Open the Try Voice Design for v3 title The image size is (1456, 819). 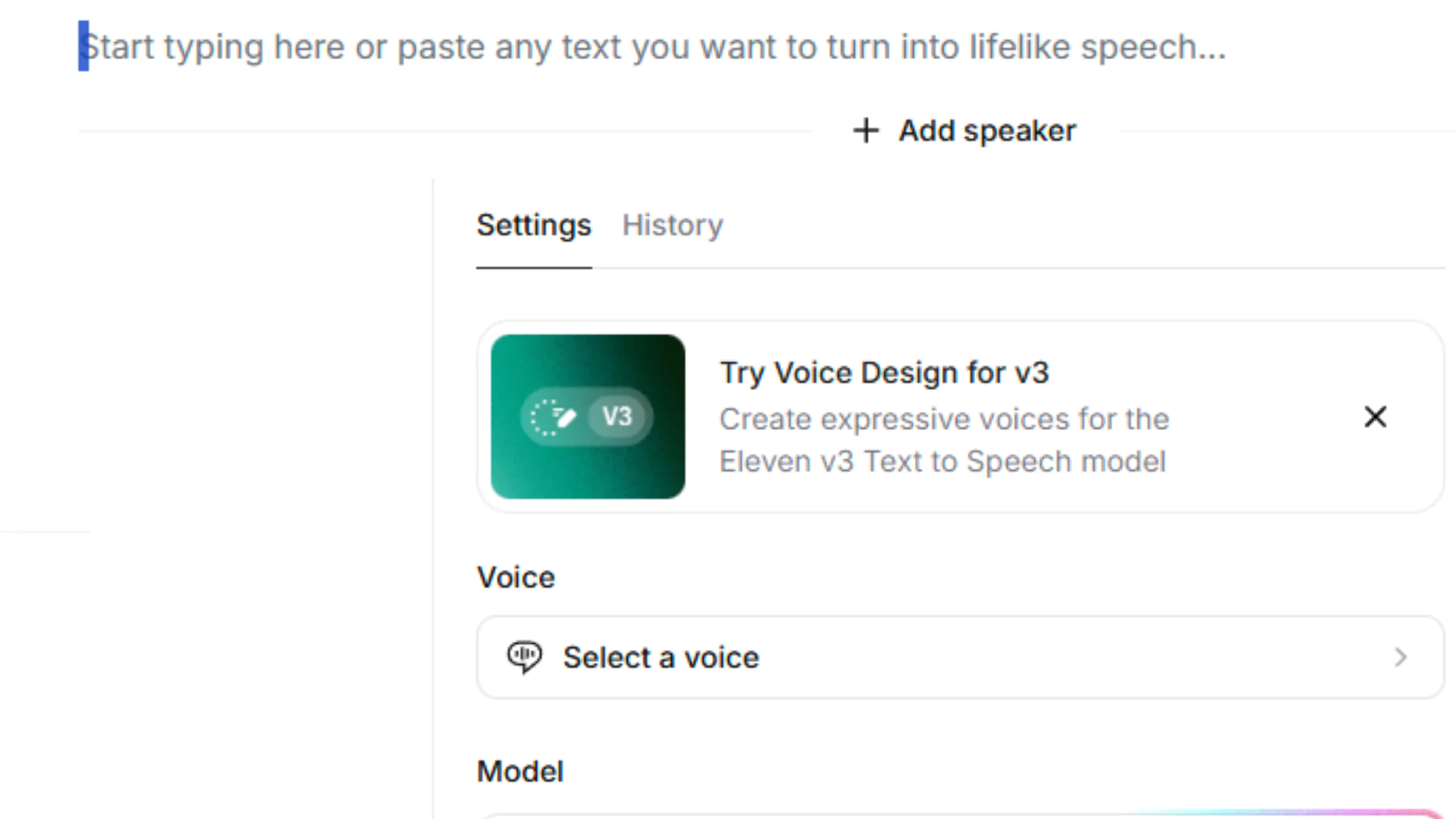(884, 372)
